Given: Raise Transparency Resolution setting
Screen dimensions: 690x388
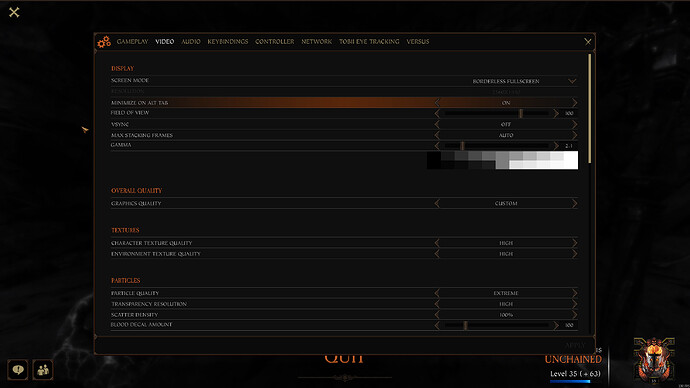Looking at the screenshot, I should tap(574, 304).
